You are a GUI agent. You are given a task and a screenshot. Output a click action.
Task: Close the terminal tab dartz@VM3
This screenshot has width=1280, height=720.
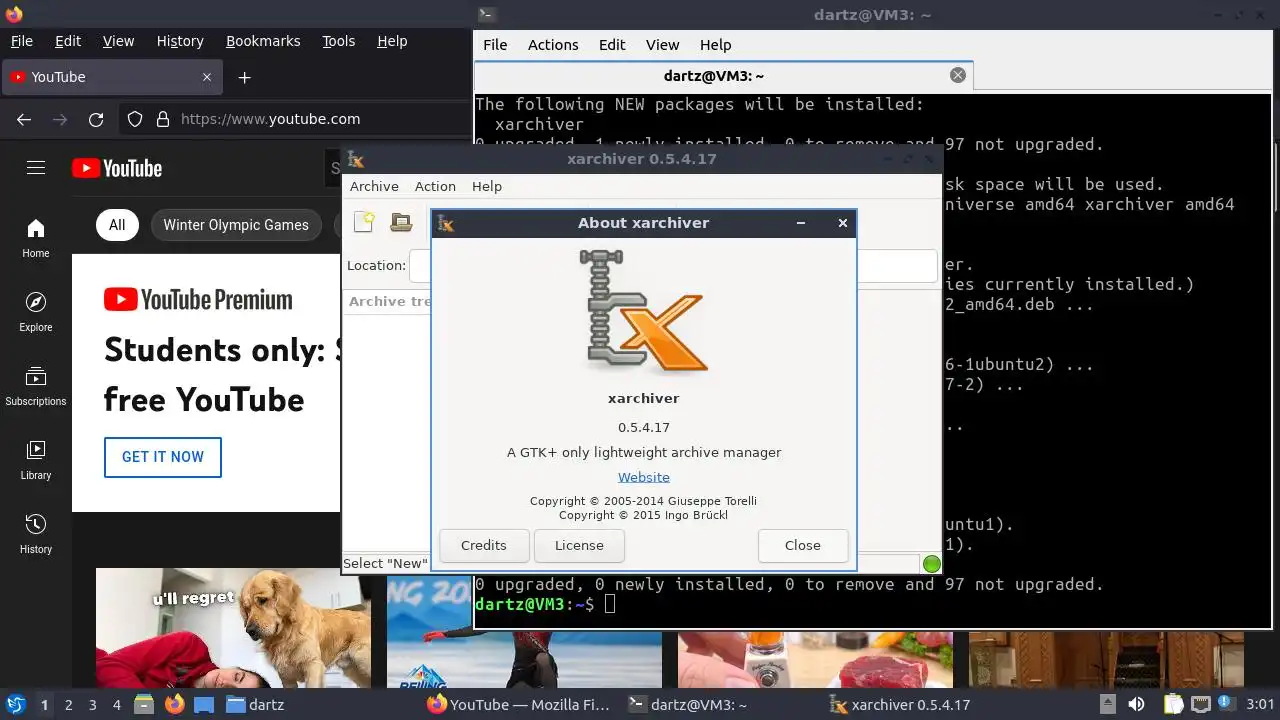coord(957,75)
